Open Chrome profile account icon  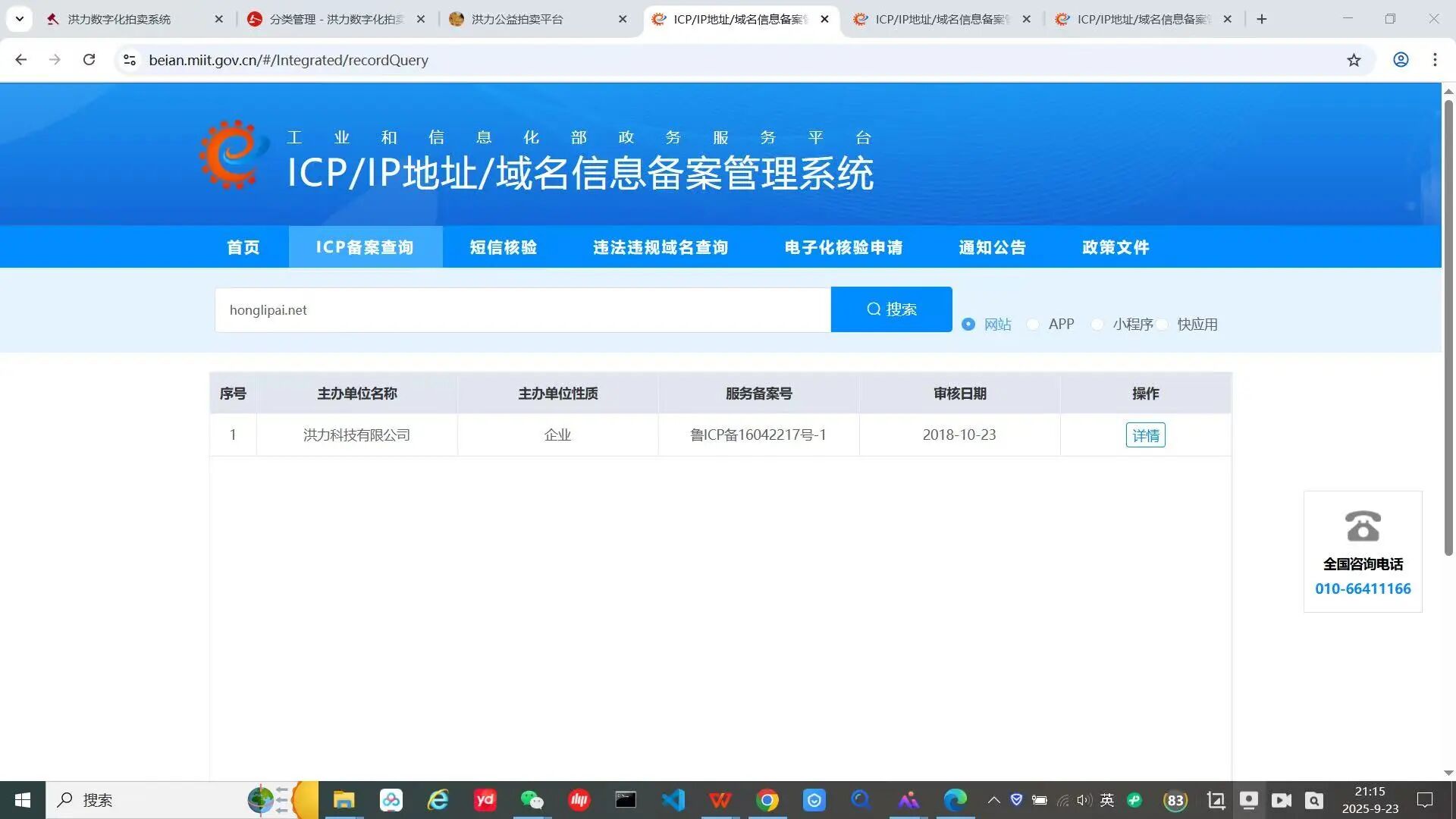click(1400, 60)
